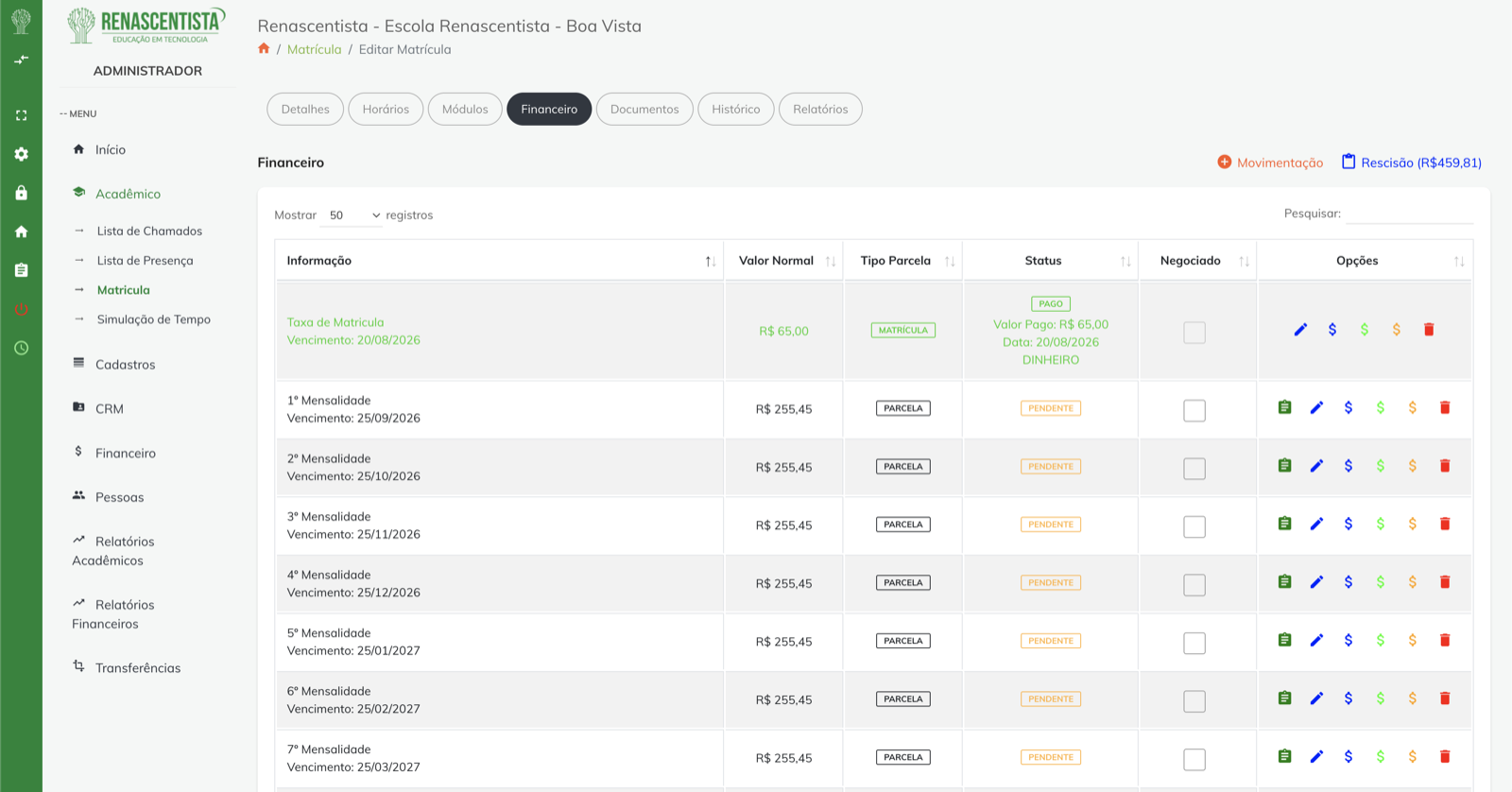1512x792 pixels.
Task: Check Negociado box for 1º Mensalidade
Action: [1194, 410]
